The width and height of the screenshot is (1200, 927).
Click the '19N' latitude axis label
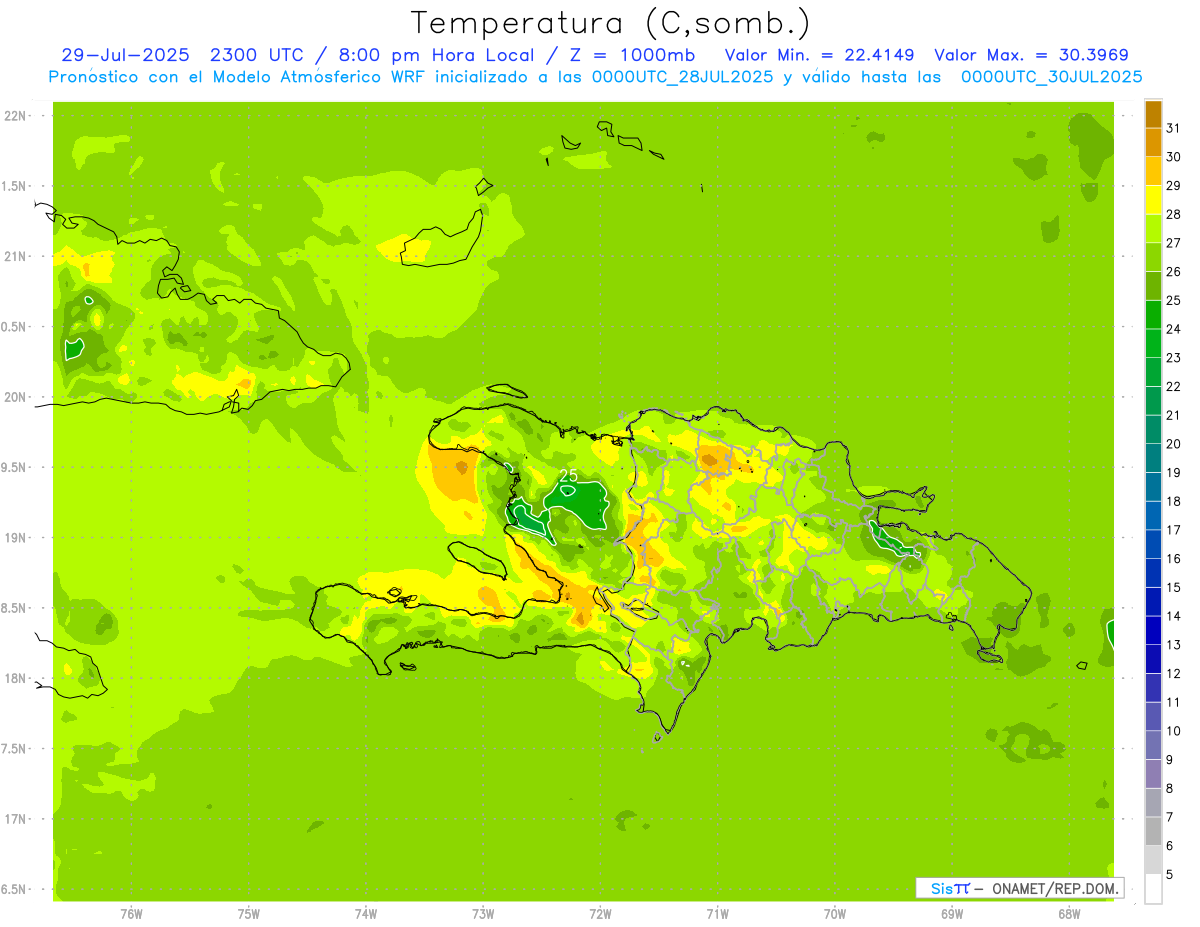click(13, 537)
